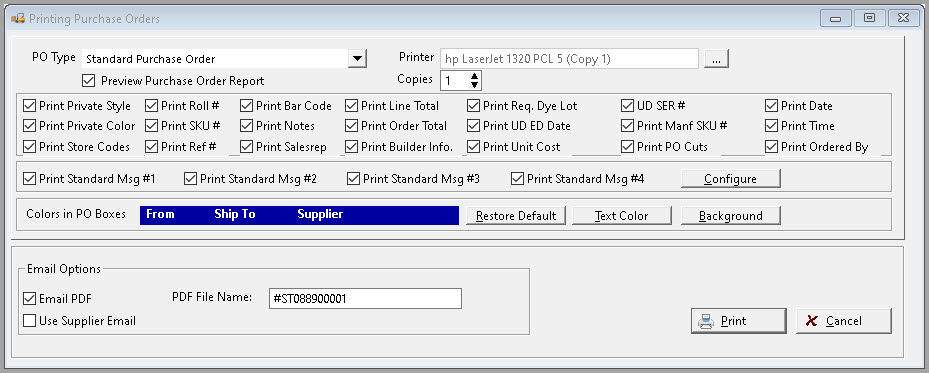The image size is (929, 373).
Task: Click the Cancel button with red X
Action: click(844, 321)
